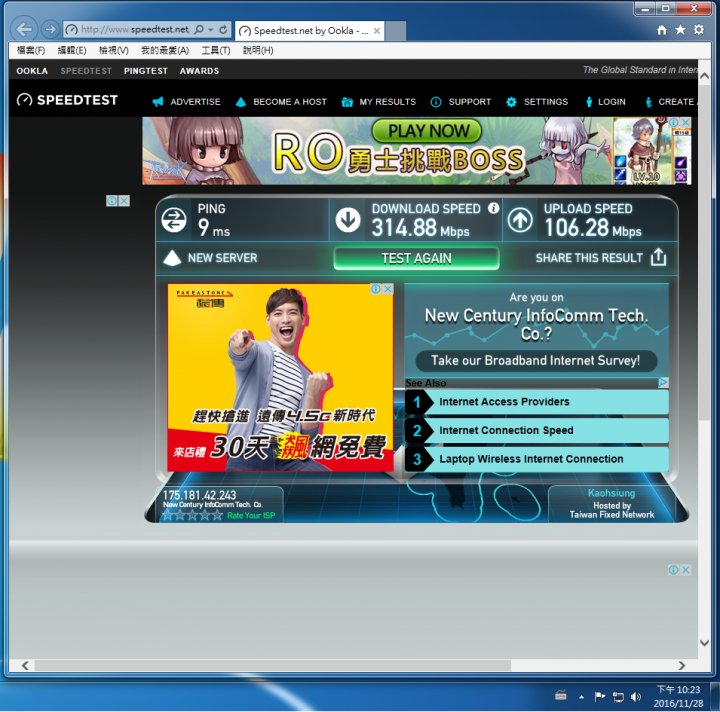The image size is (720, 712).
Task: Click the search magnifier in address bar
Action: [199, 30]
